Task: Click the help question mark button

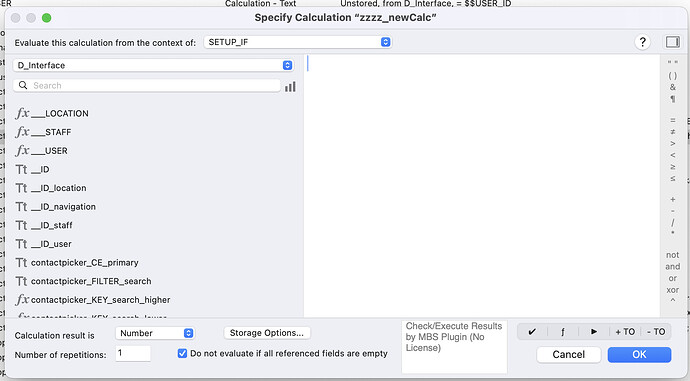Action: pos(642,42)
